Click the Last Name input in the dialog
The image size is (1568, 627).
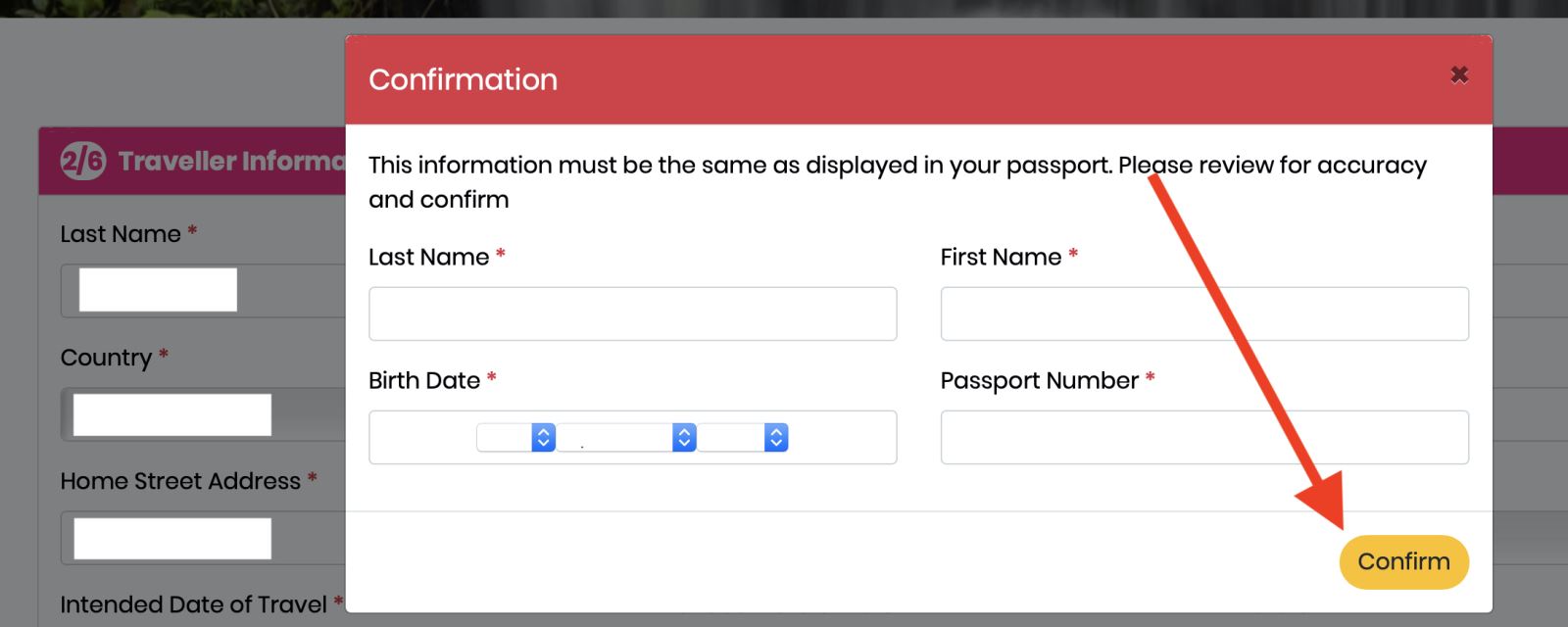pos(632,313)
